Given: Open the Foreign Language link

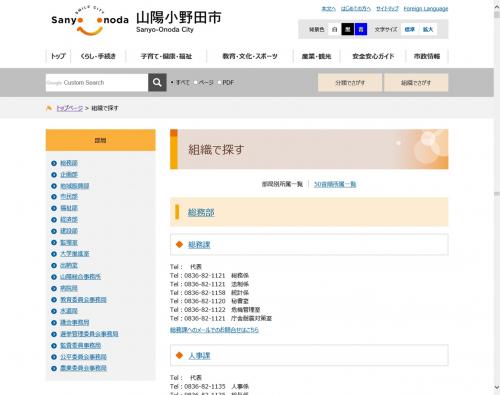Looking at the screenshot, I should click(426, 9).
